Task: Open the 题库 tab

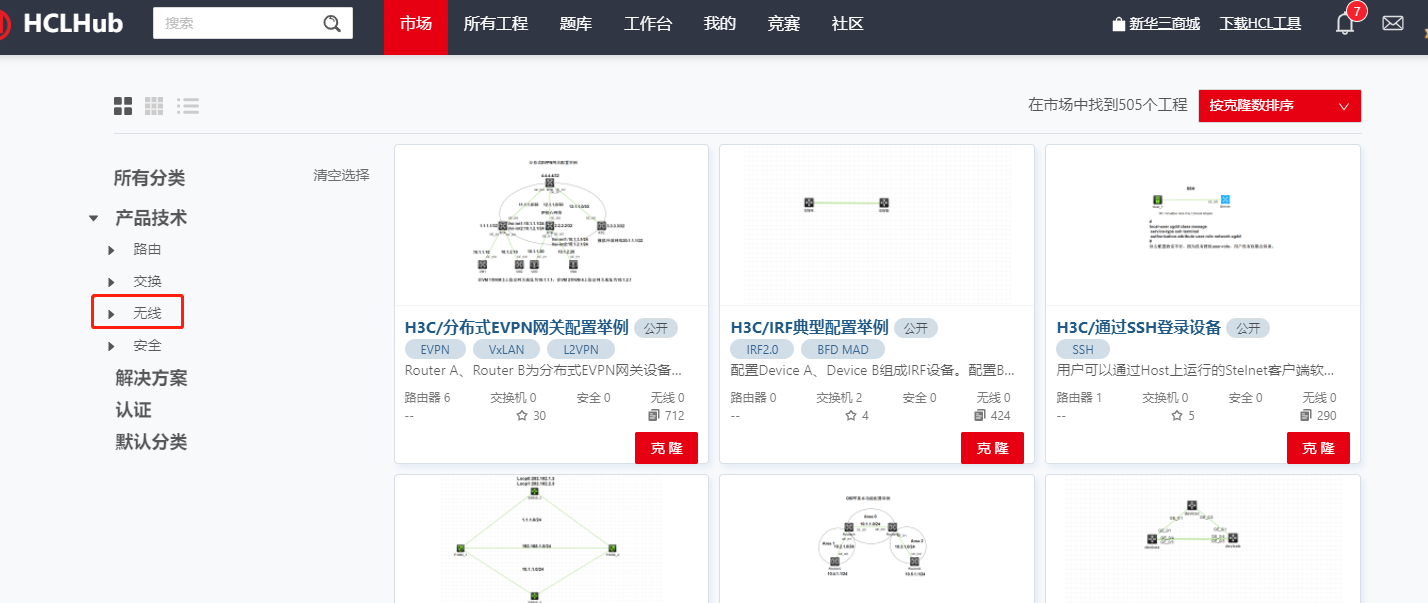Action: 576,24
